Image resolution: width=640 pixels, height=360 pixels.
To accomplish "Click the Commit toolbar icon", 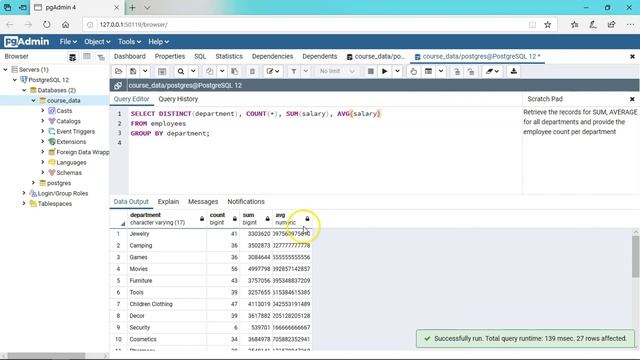I will (457, 71).
